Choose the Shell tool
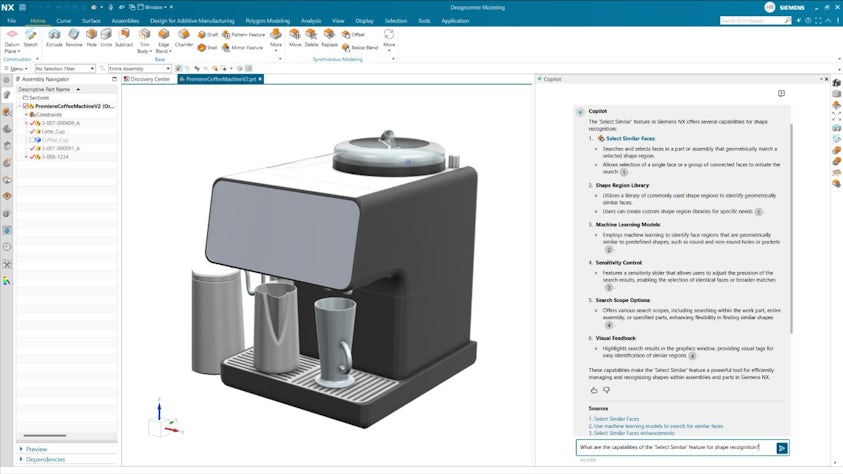This screenshot has width=843, height=474. coord(207,47)
